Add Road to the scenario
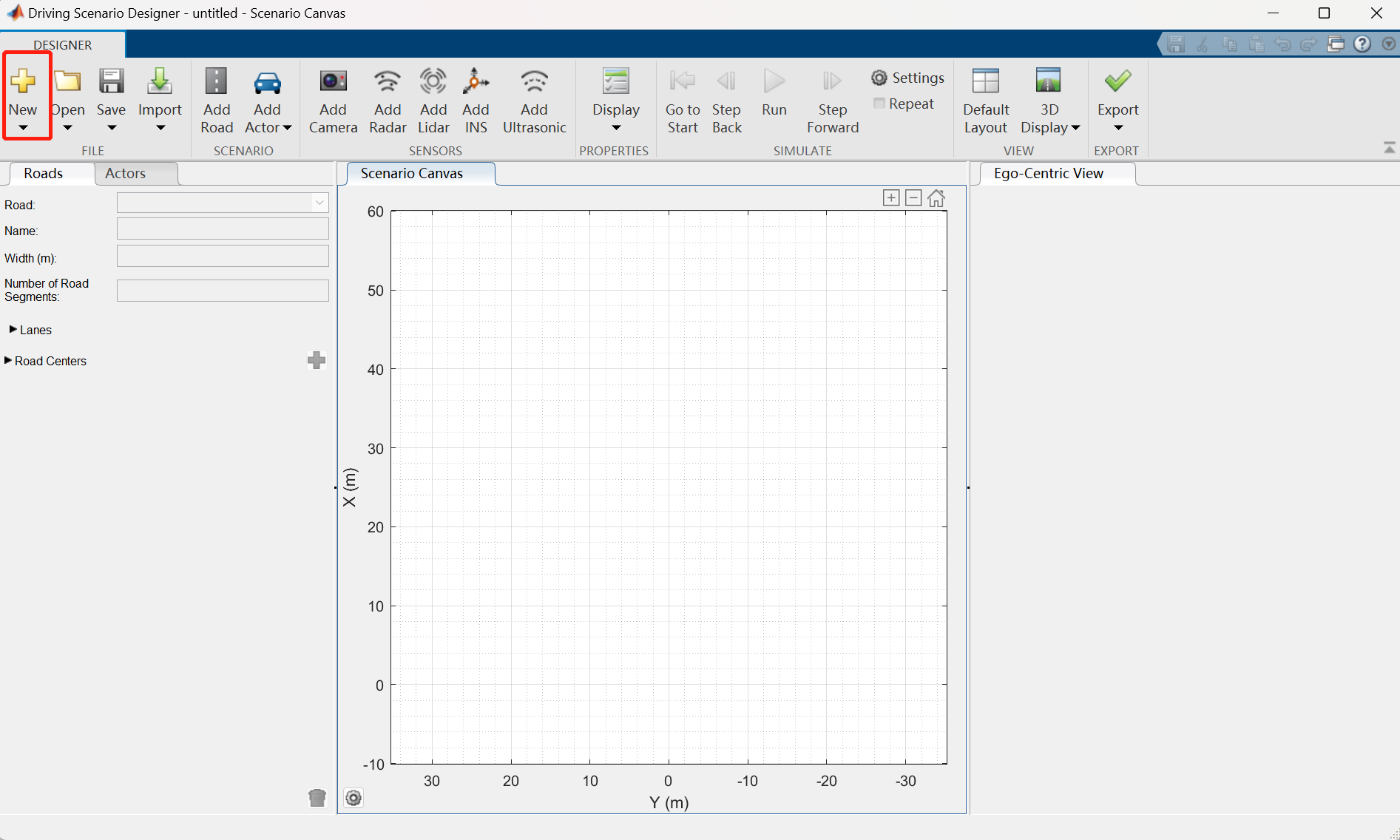The height and width of the screenshot is (840, 1400). (x=217, y=101)
